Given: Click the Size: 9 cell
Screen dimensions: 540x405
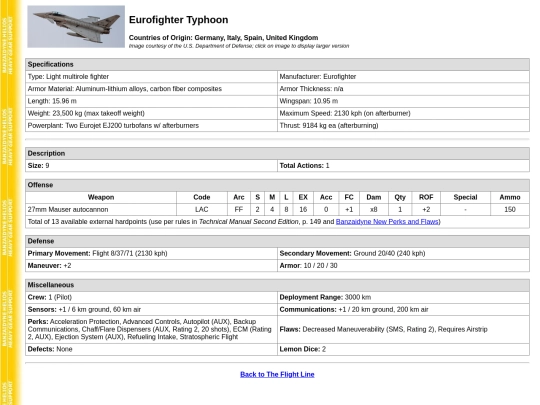Looking at the screenshot, I should pyautogui.click(x=152, y=166).
